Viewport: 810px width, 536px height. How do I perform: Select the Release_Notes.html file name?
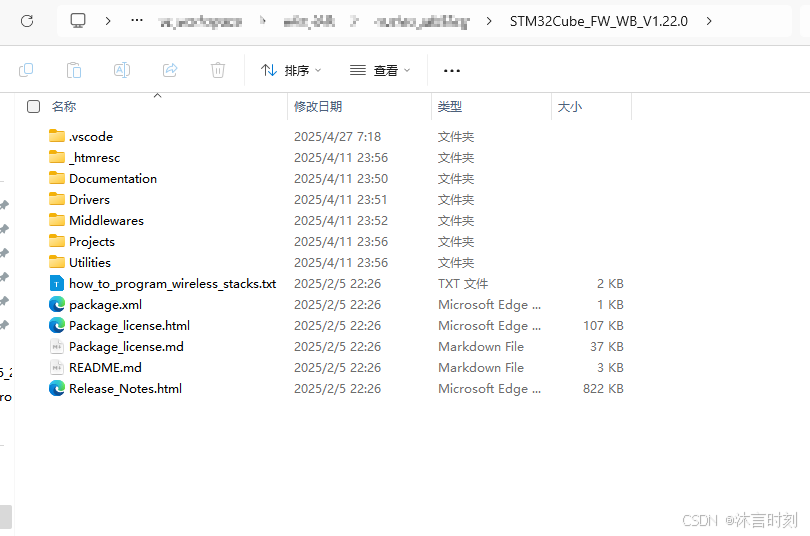pyautogui.click(x=126, y=388)
